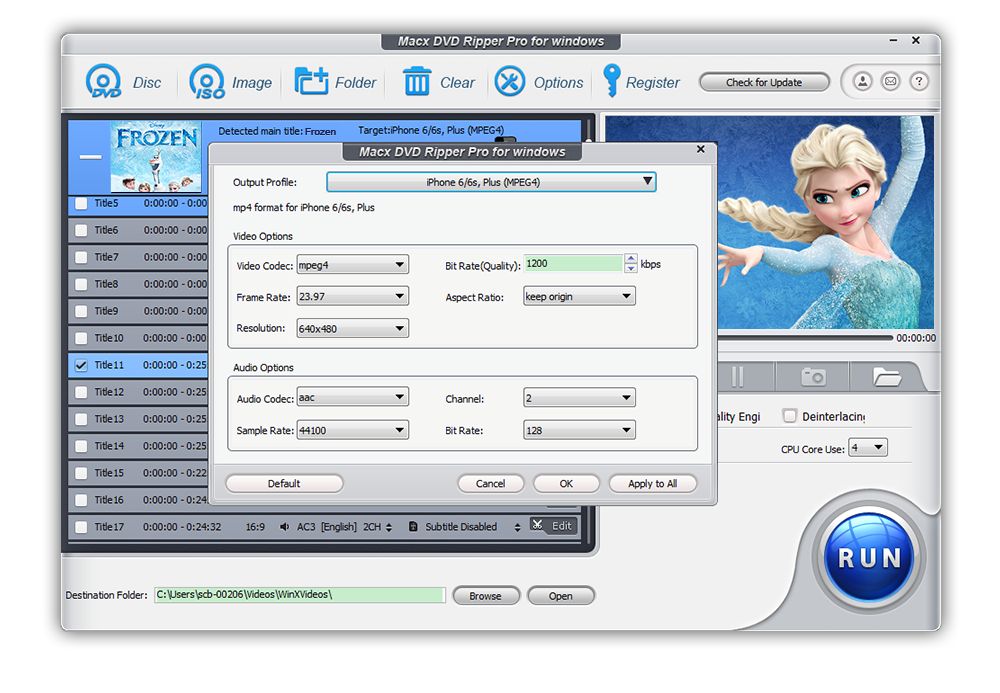Take a snapshot with camera icon

[813, 377]
